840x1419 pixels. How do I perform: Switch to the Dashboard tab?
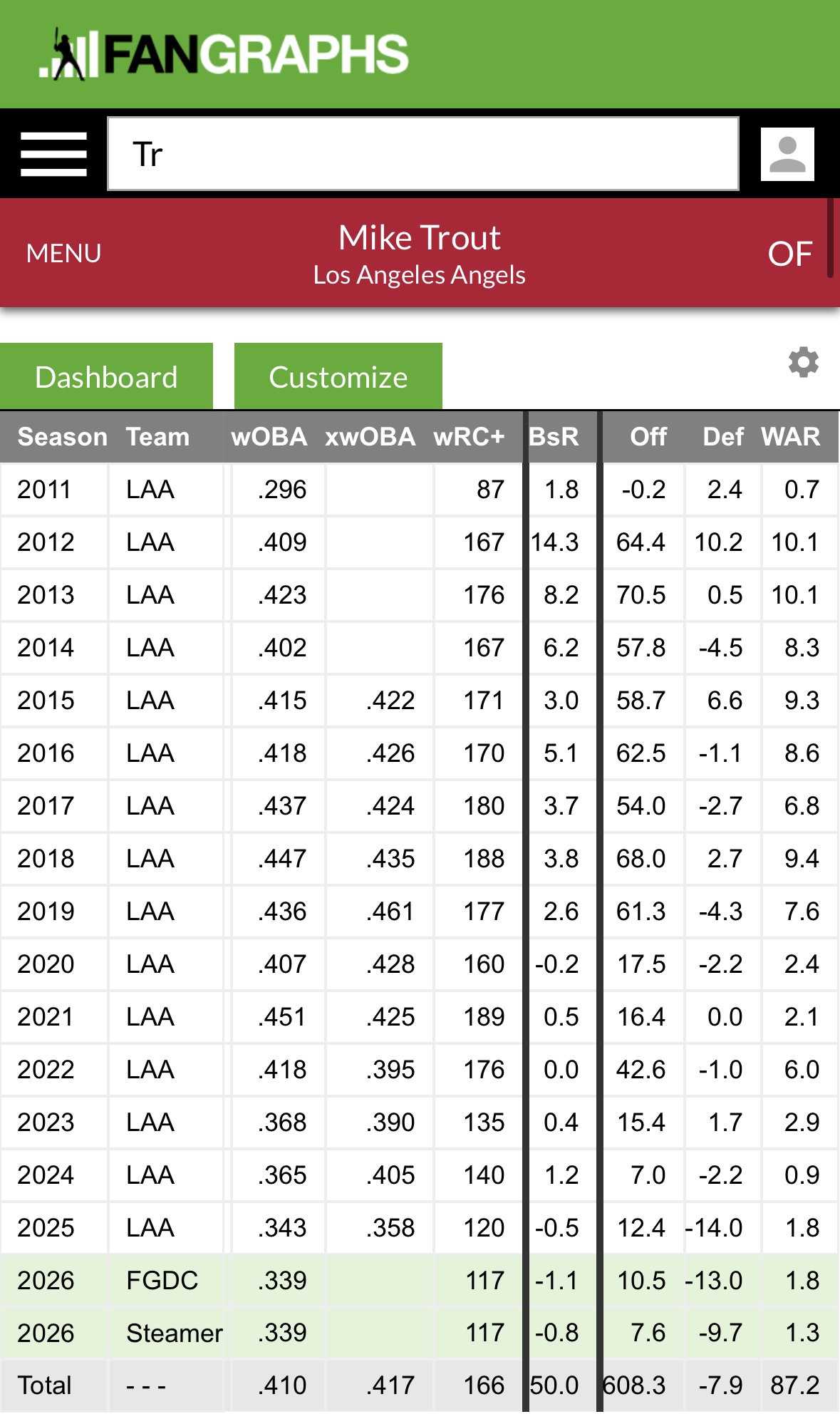pyautogui.click(x=106, y=377)
